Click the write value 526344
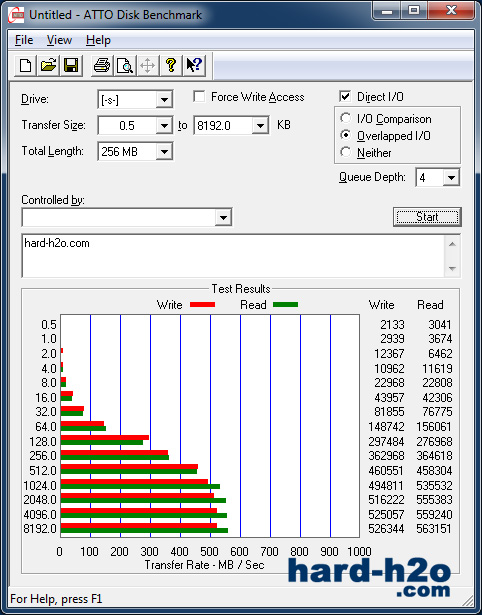The height and width of the screenshot is (615, 482). pyautogui.click(x=386, y=529)
